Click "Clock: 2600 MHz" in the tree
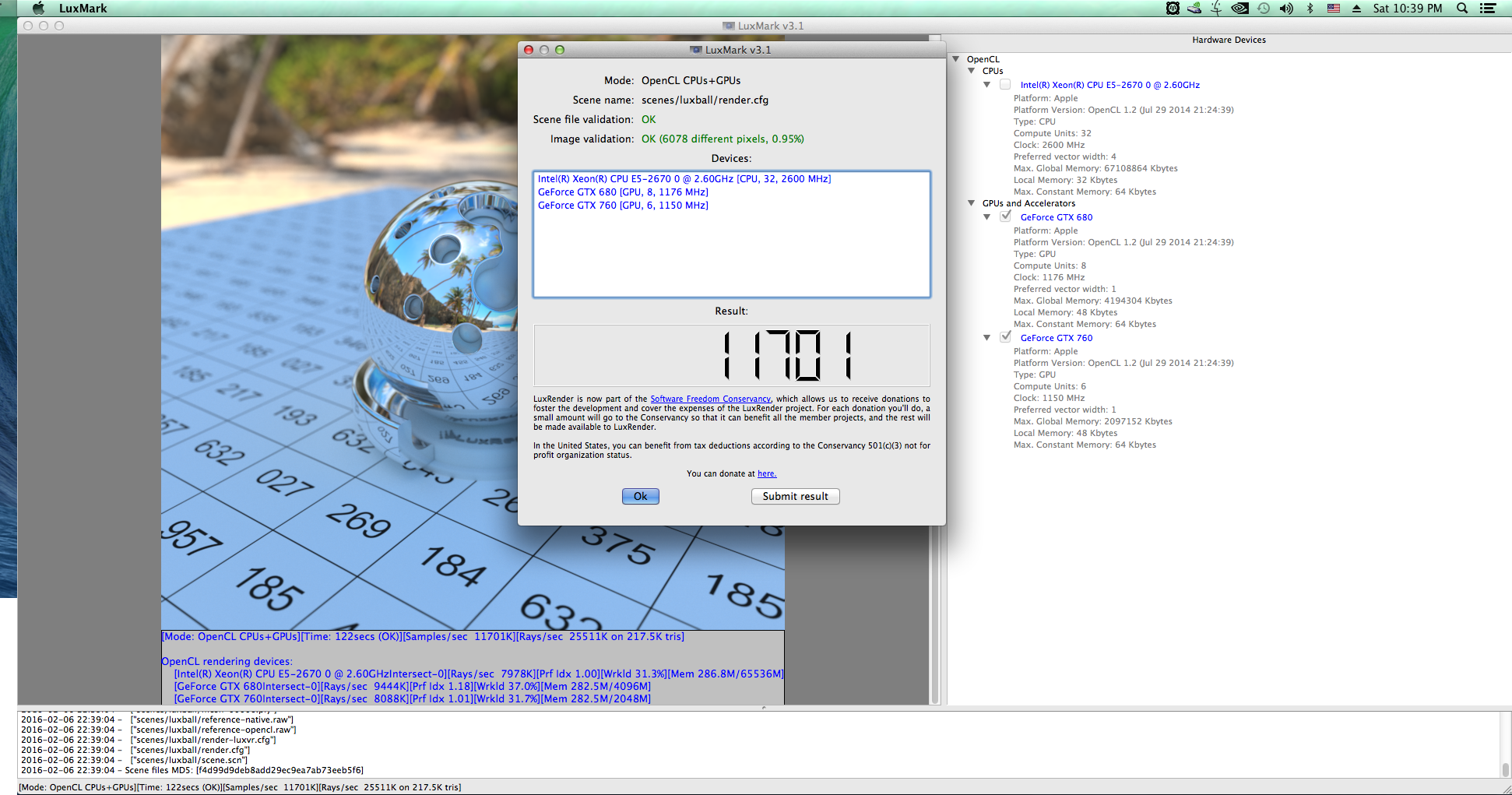This screenshot has height=795, width=1512. click(x=1049, y=145)
